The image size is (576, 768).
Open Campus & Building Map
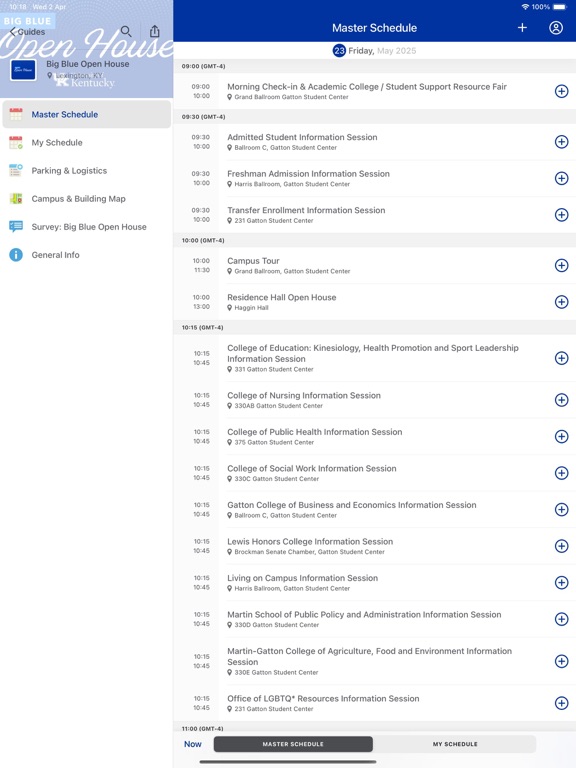[87, 198]
